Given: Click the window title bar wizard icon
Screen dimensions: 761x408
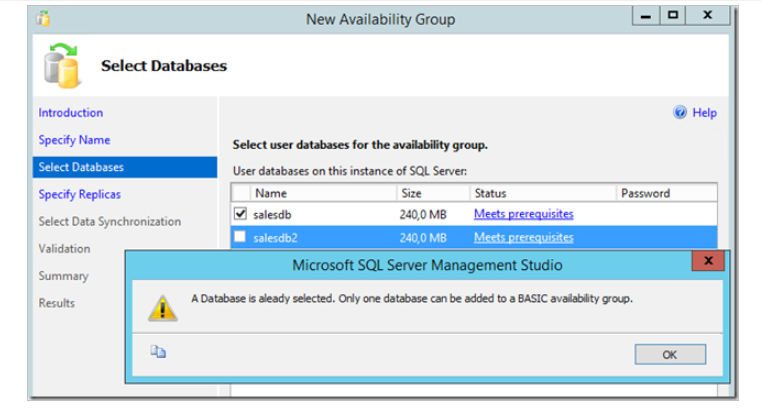Looking at the screenshot, I should click(43, 19).
